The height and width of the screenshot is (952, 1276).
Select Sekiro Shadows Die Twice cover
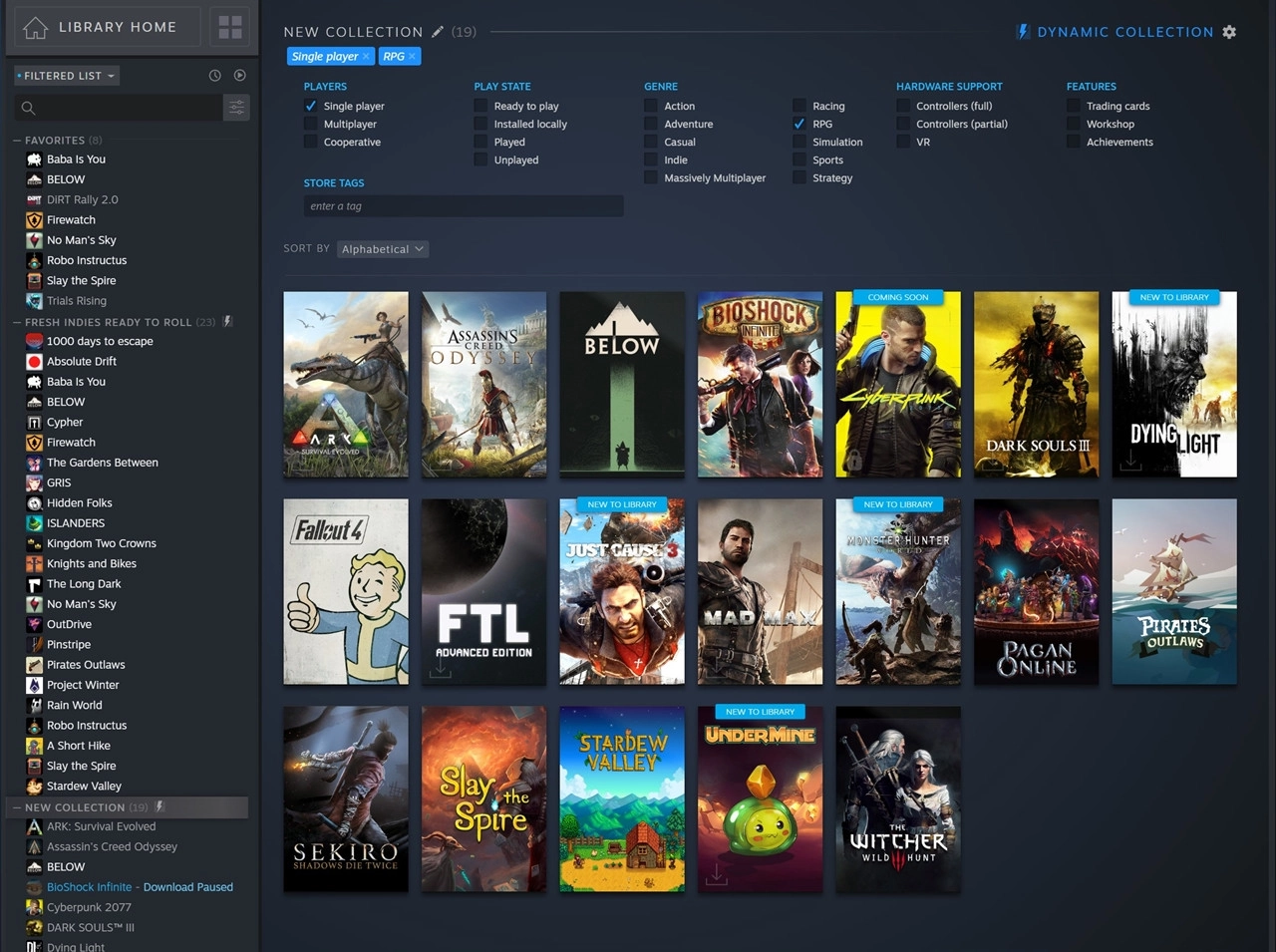coord(346,799)
